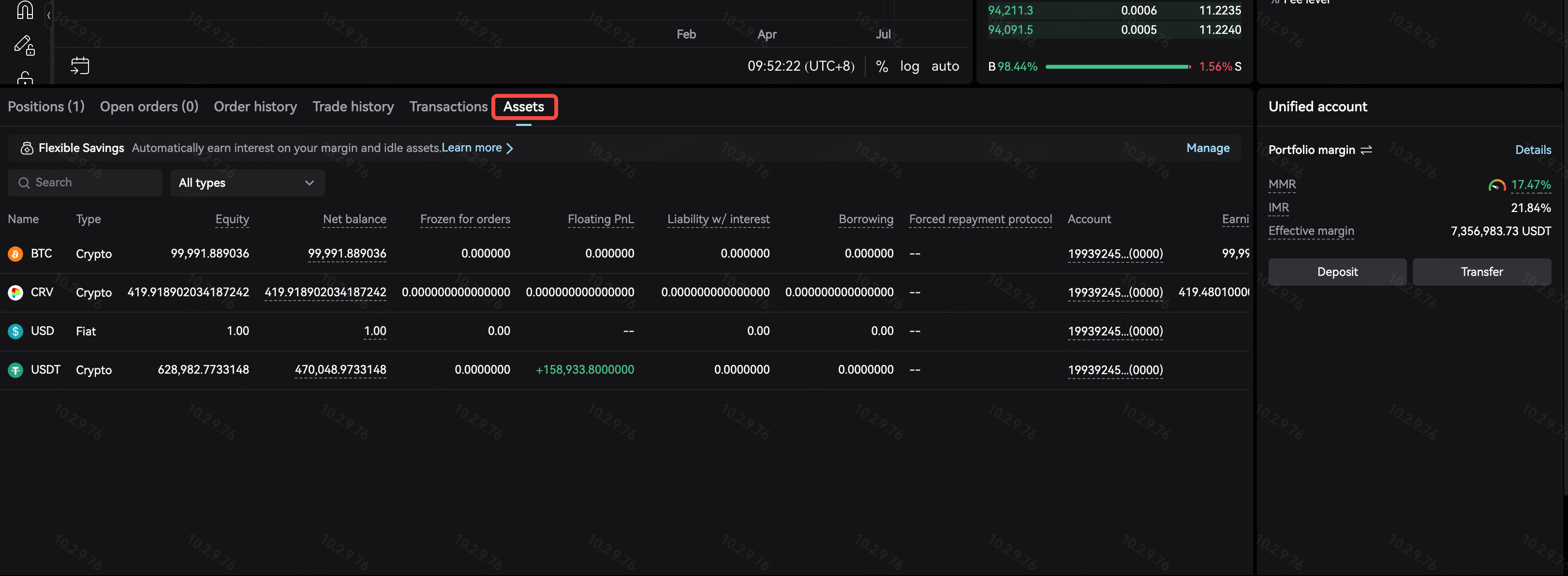Click the Flexible Savings piggy bank icon
This screenshot has width=1568, height=576.
click(27, 148)
